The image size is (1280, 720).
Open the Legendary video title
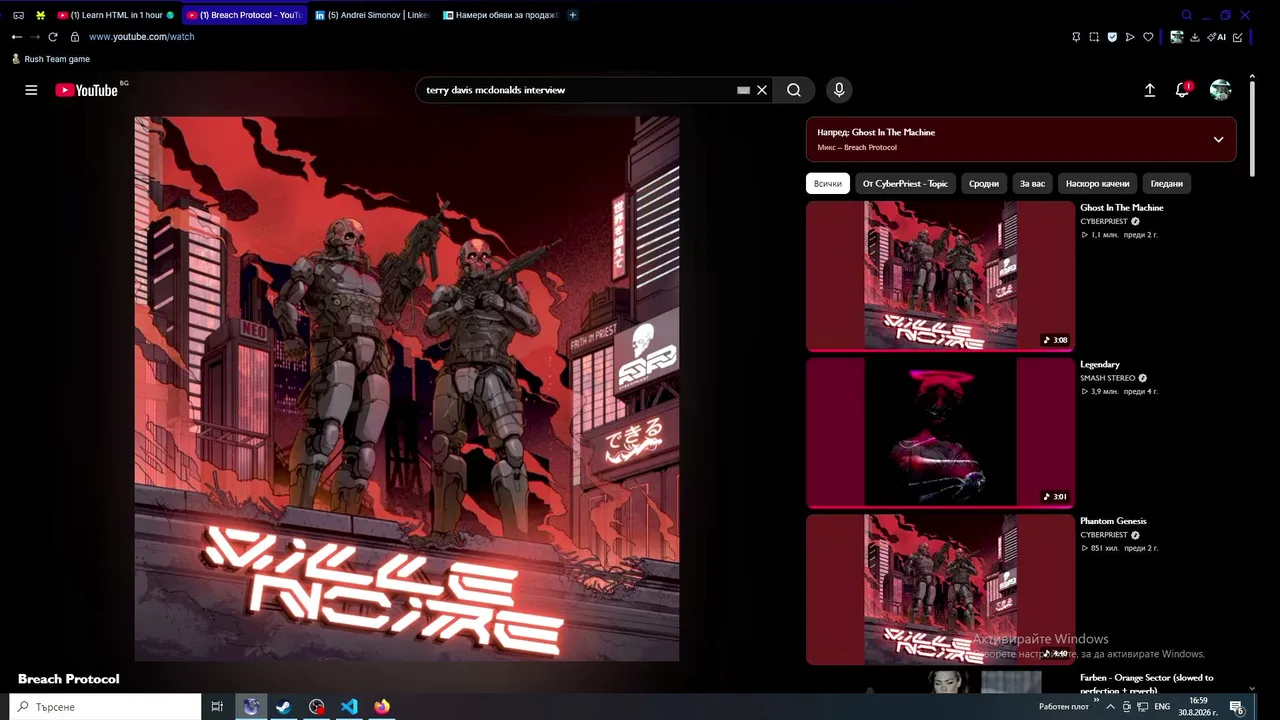coord(1100,365)
